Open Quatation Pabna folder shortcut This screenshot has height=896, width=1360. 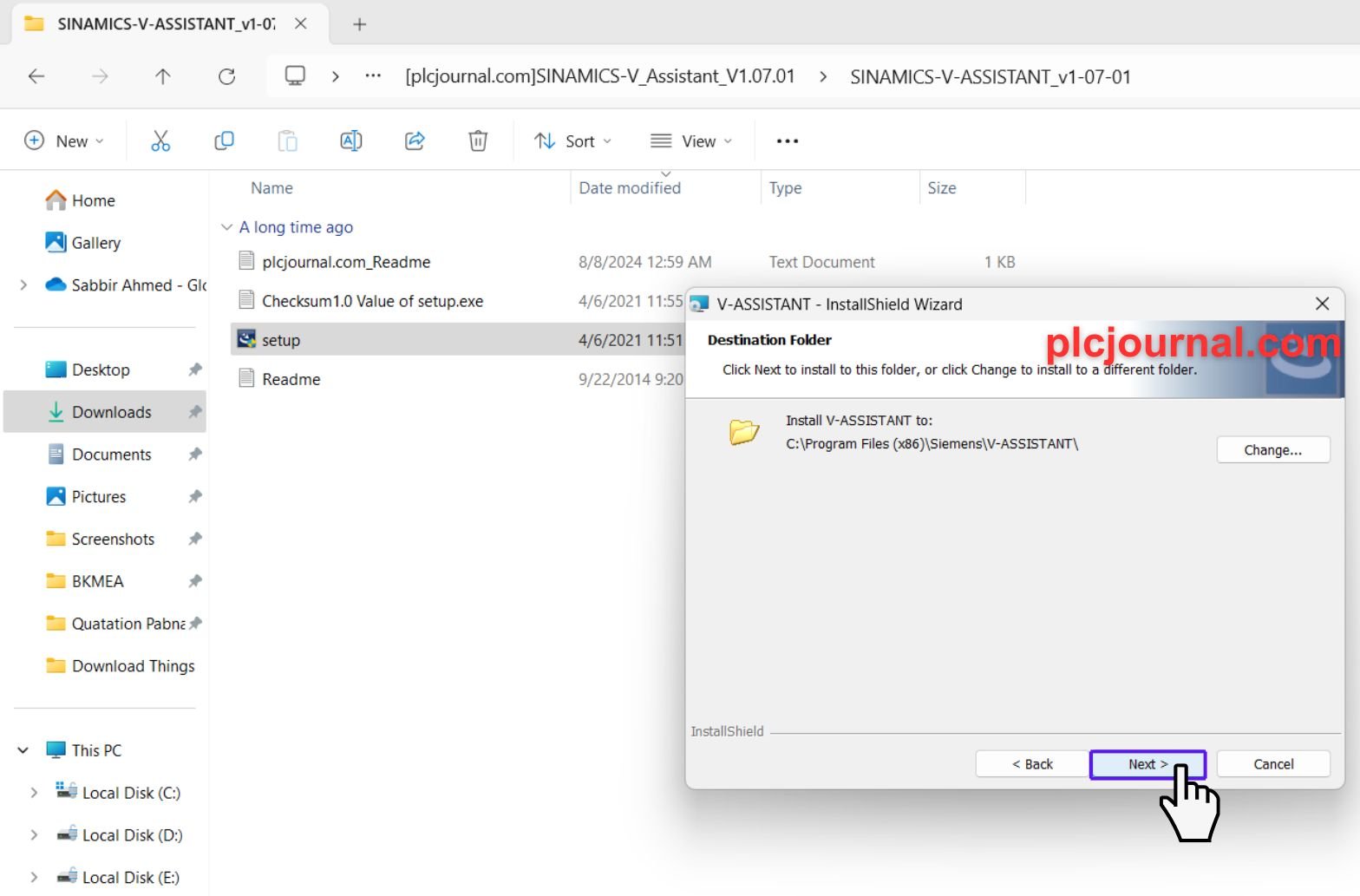point(115,624)
